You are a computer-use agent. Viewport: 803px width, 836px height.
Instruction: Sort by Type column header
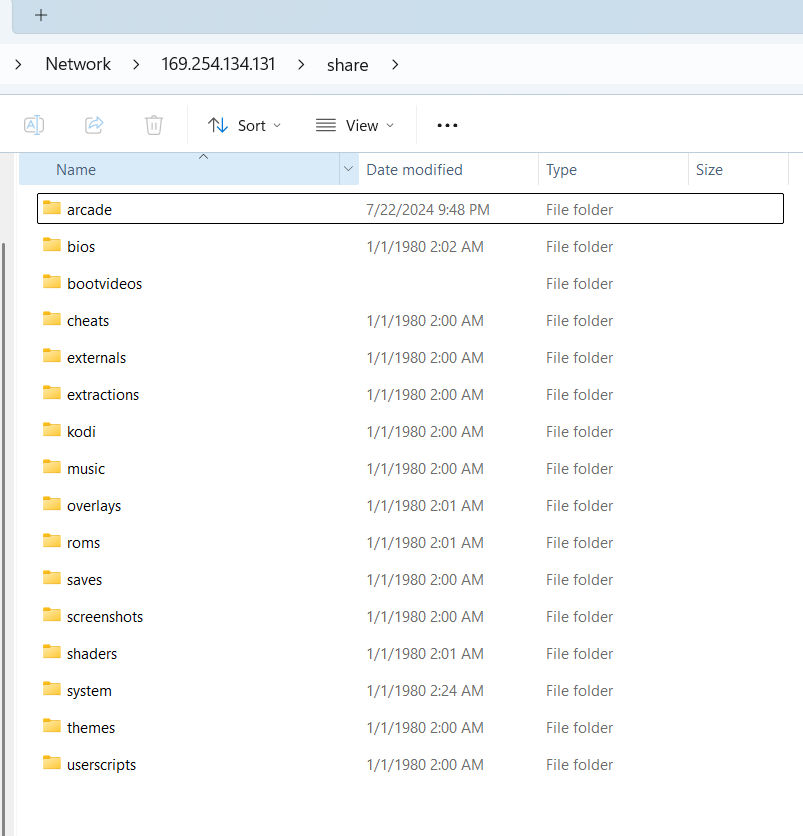pyautogui.click(x=561, y=170)
